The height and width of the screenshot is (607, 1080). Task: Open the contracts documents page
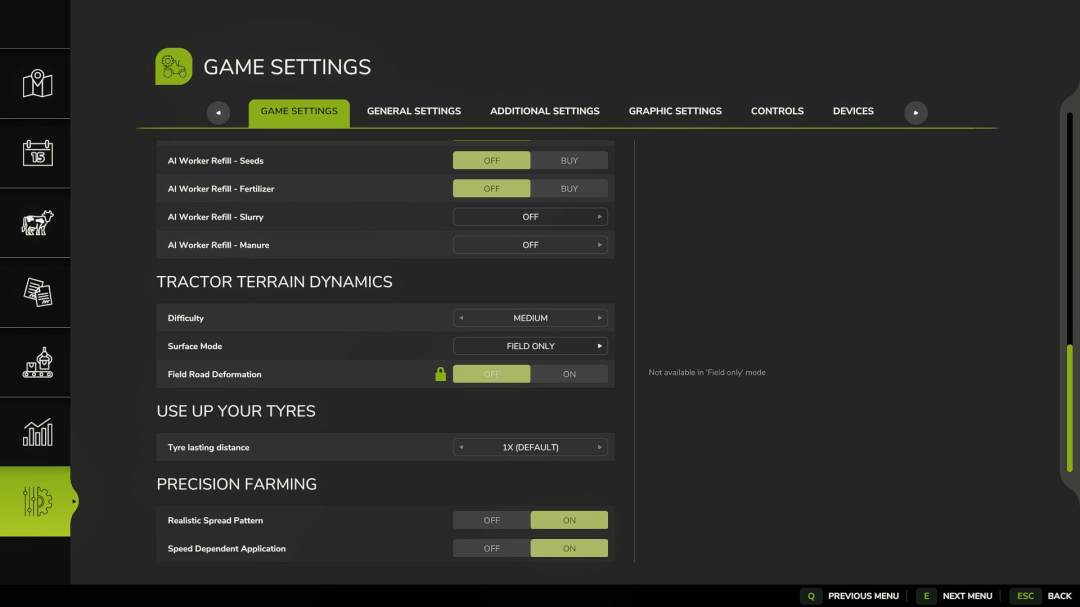(x=37, y=292)
